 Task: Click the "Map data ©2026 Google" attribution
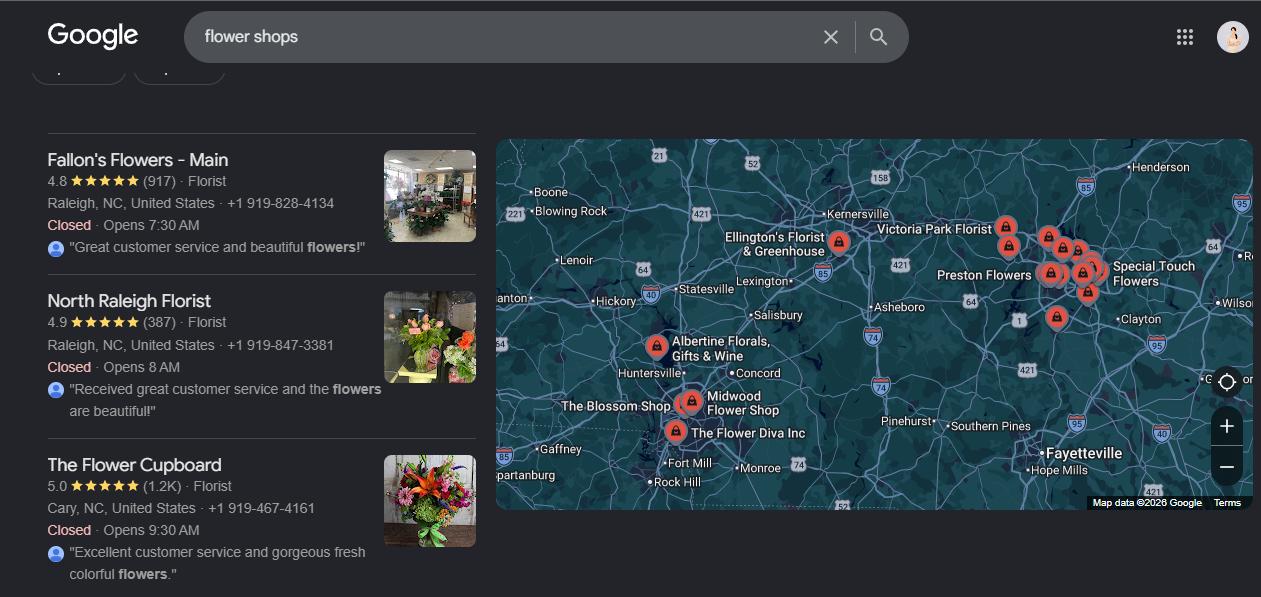click(1147, 503)
